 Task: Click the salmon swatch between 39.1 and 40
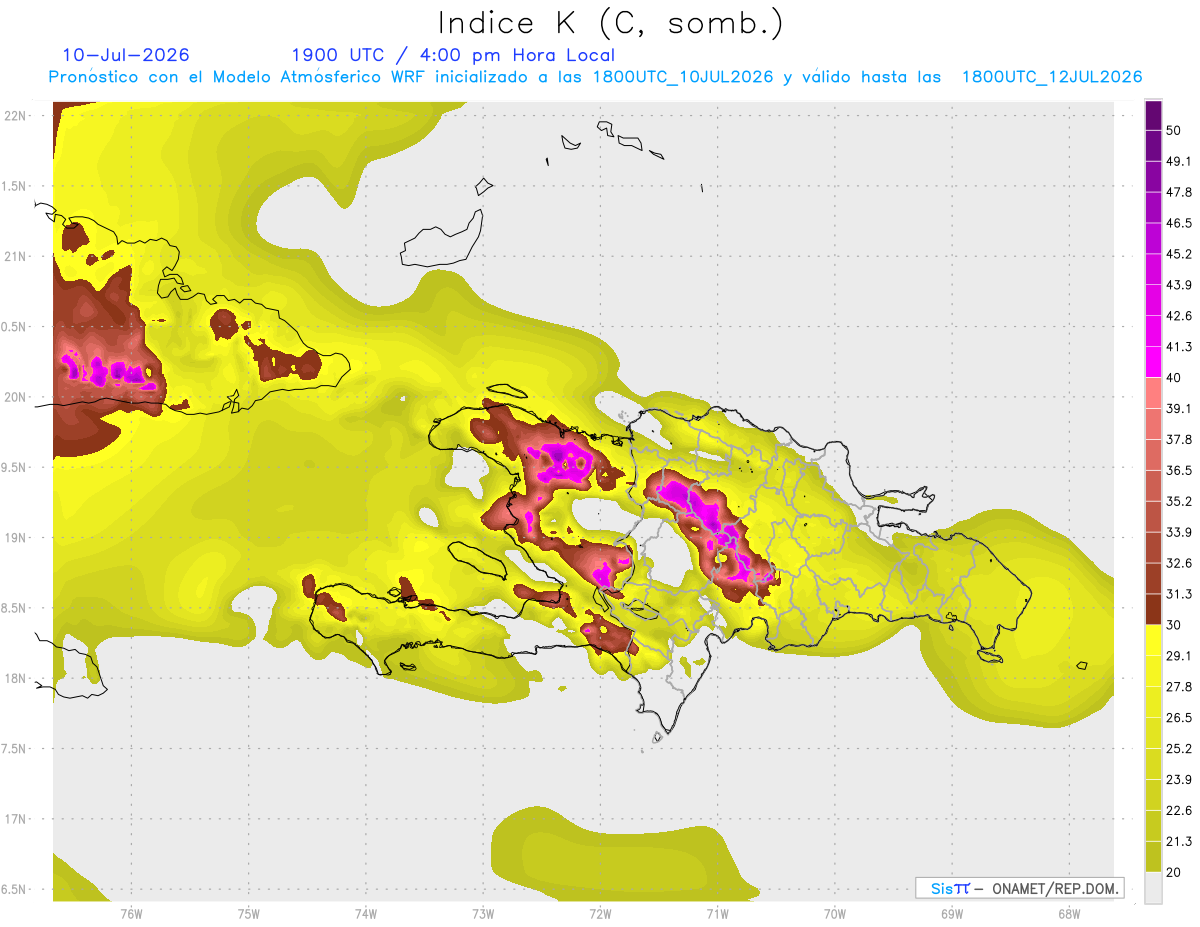tap(1153, 393)
